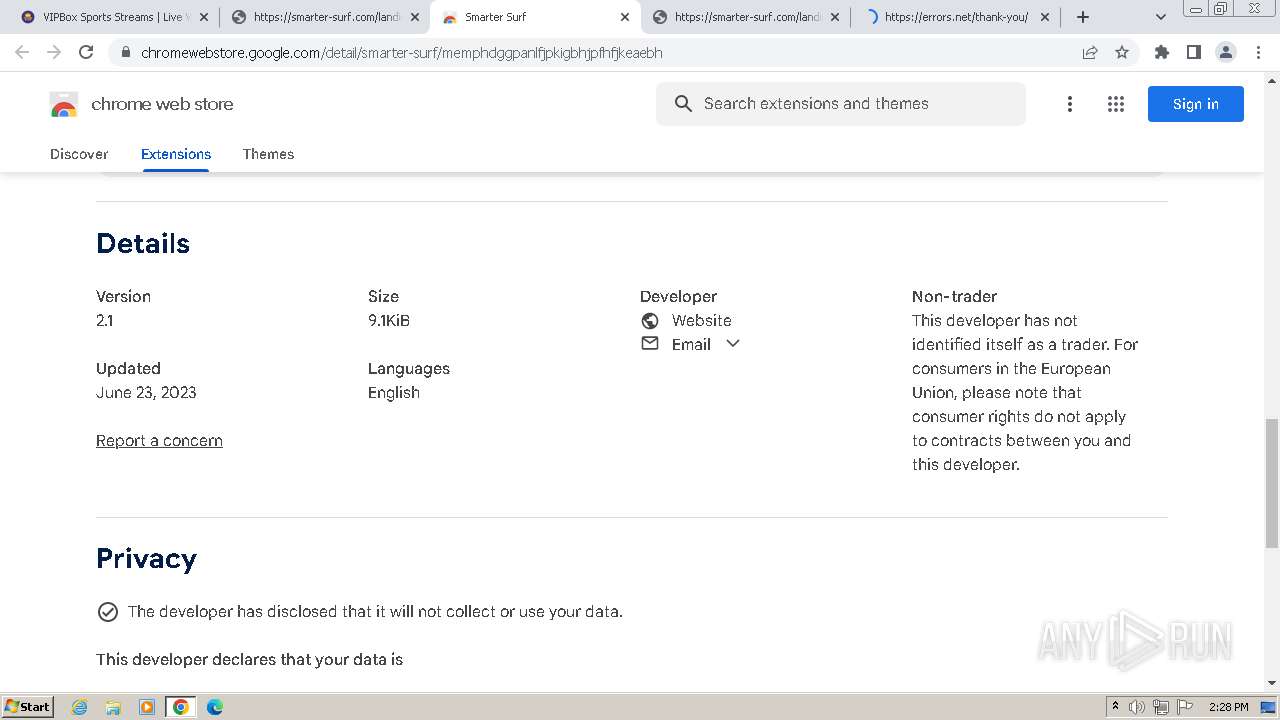1280x720 pixels.
Task: Open the three-dot more options menu in web store
Action: 1070,104
